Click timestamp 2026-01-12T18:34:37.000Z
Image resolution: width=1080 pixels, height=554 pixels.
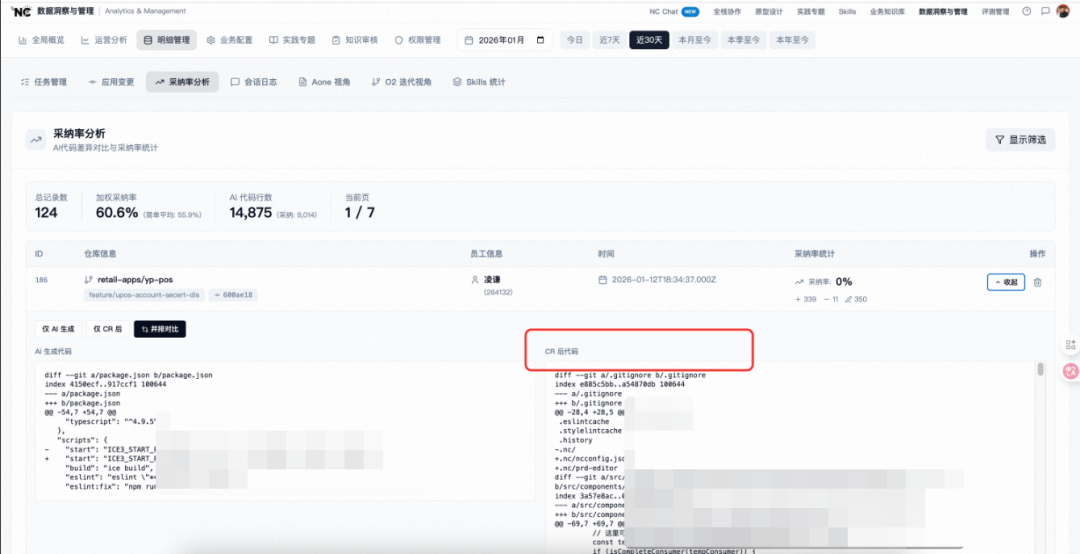[x=665, y=280]
